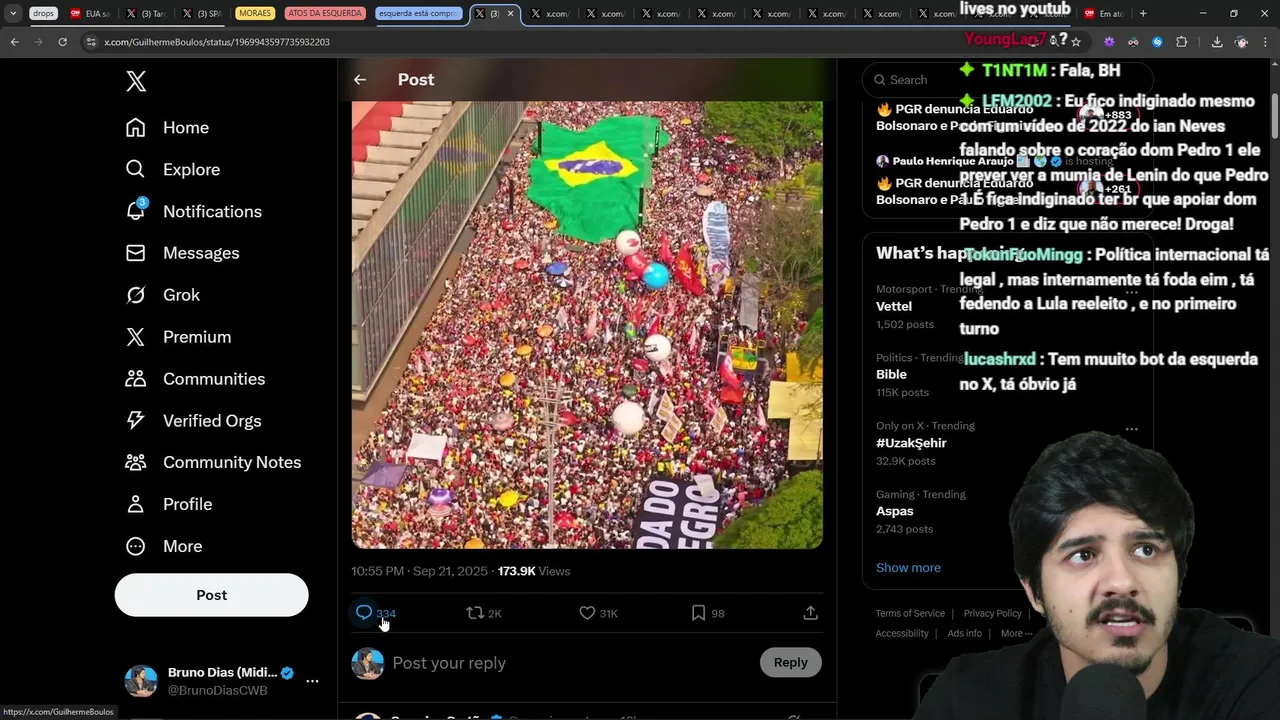Click the MORAES tab group

click(x=256, y=13)
